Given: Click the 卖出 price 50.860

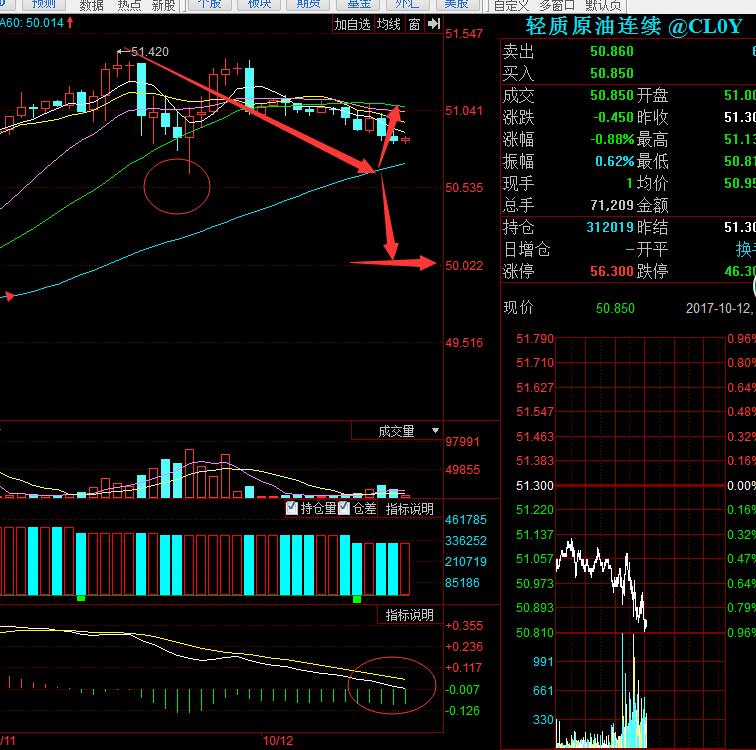Looking at the screenshot, I should coord(612,51).
